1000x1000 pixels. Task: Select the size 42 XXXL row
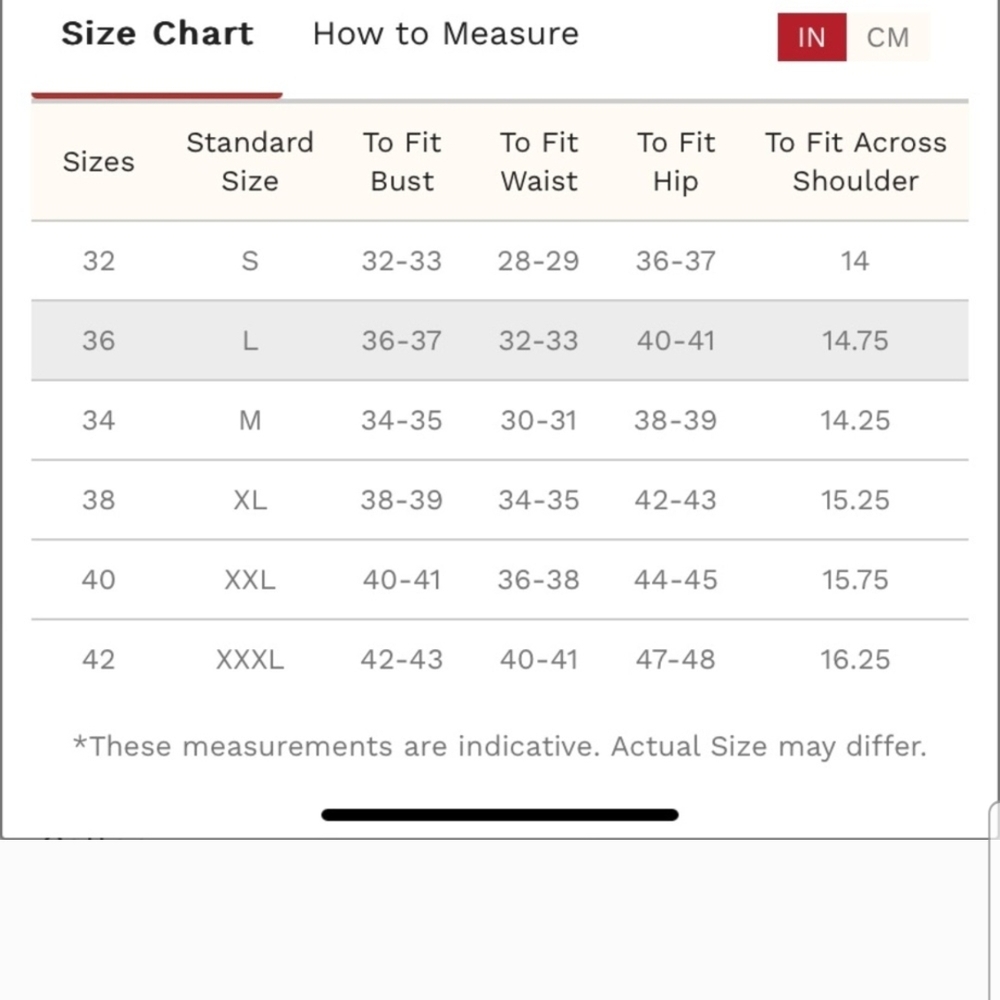[500, 659]
